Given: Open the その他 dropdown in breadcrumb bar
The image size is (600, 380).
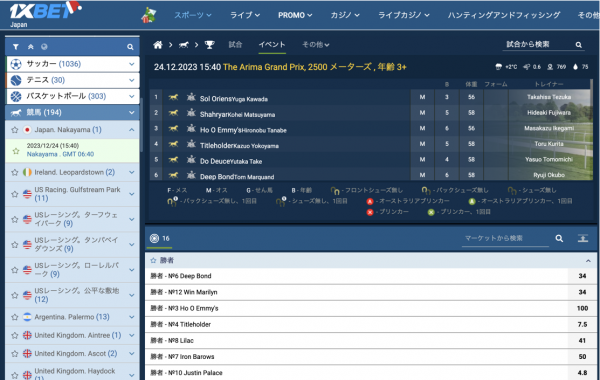Looking at the screenshot, I should (x=316, y=45).
